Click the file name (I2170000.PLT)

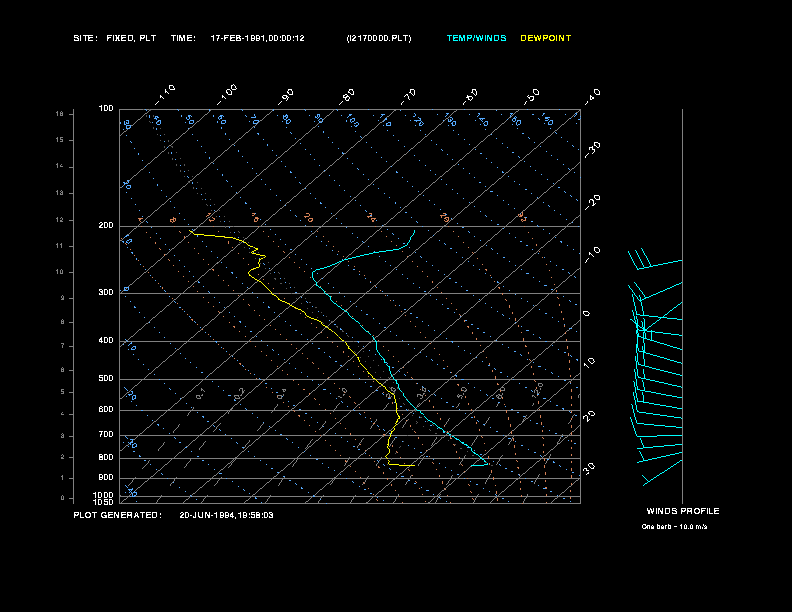pos(379,38)
